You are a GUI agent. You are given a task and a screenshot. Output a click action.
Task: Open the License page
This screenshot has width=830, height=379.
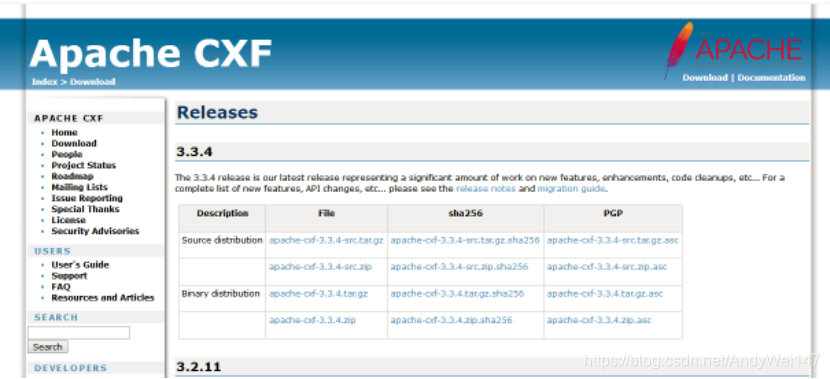68,220
